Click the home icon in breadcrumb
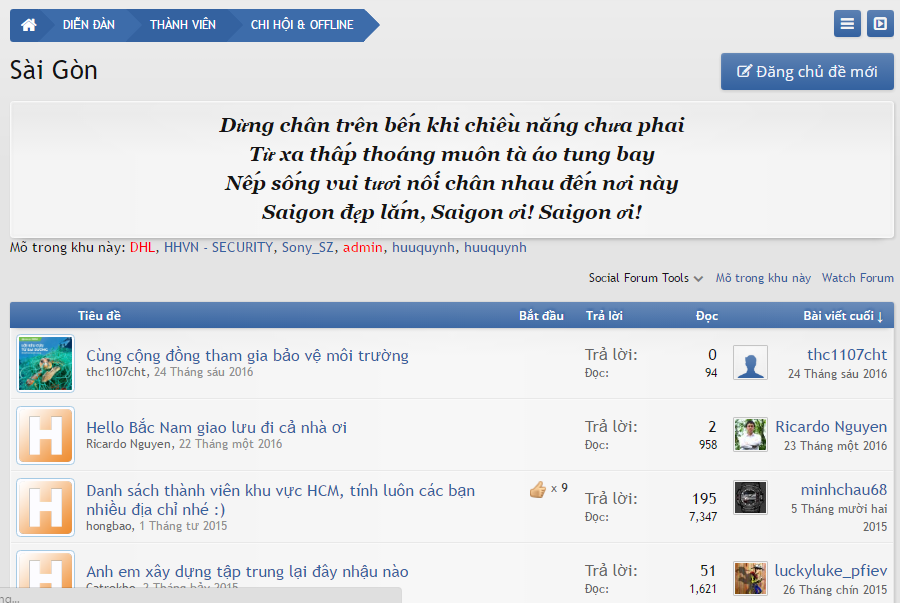Screen dimensions: 900x603 tap(29, 25)
